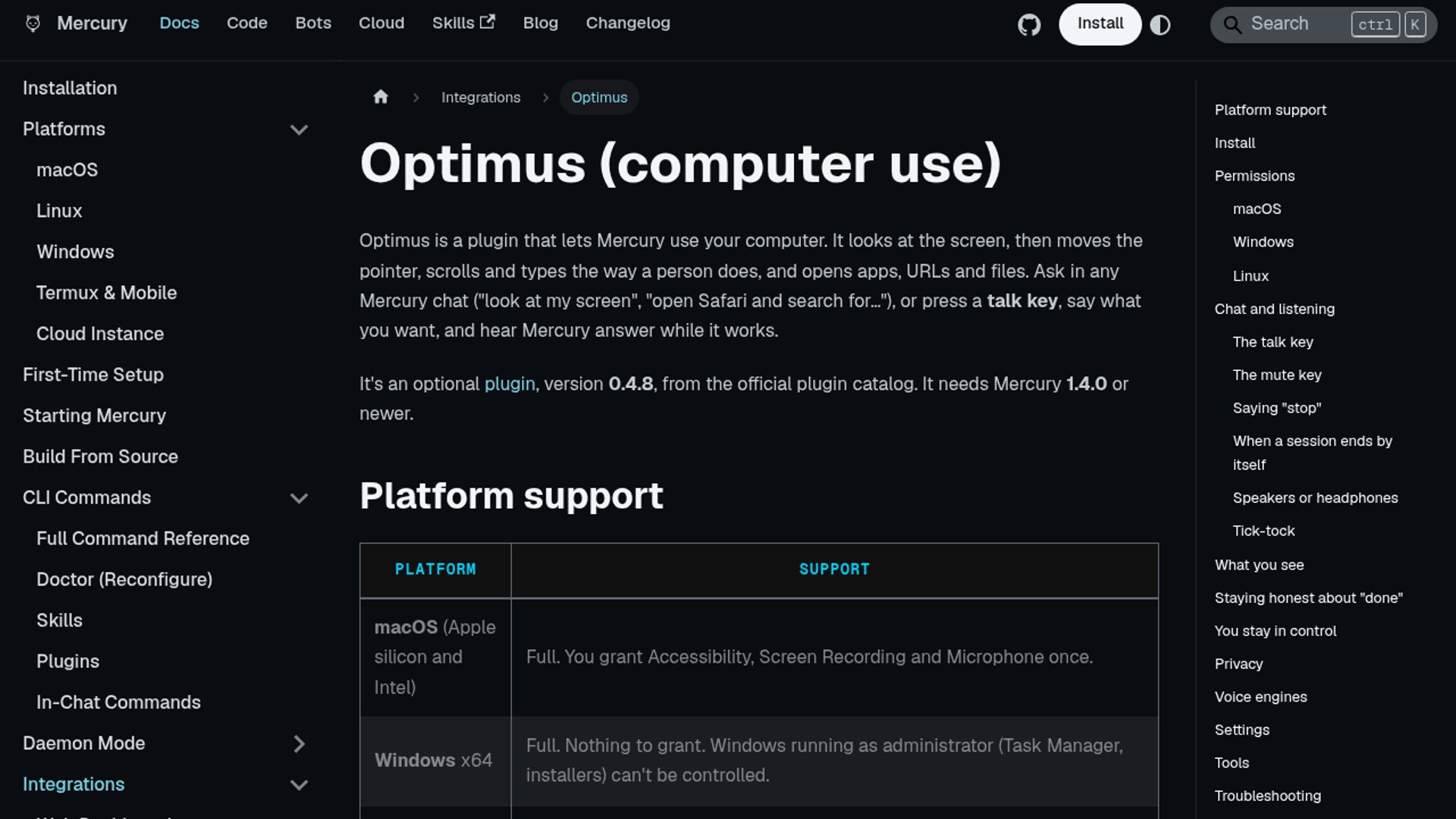Jump to Platform support in contents
The height and width of the screenshot is (819, 1456).
(1270, 110)
